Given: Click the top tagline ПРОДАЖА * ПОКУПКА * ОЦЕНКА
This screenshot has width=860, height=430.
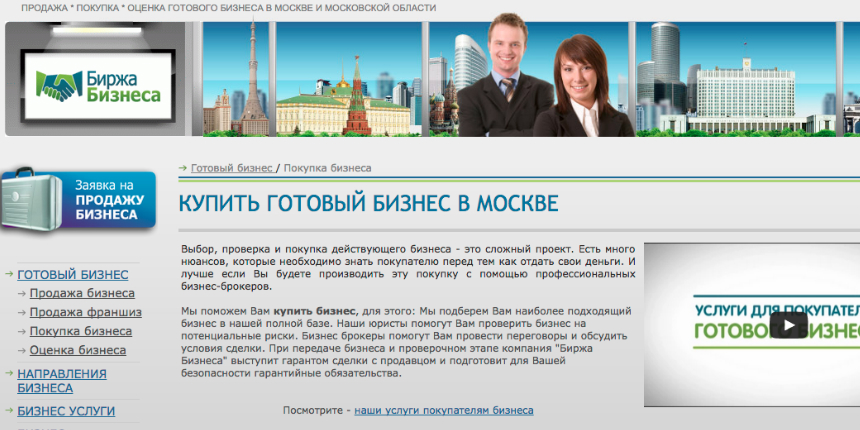Looking at the screenshot, I should [x=229, y=8].
